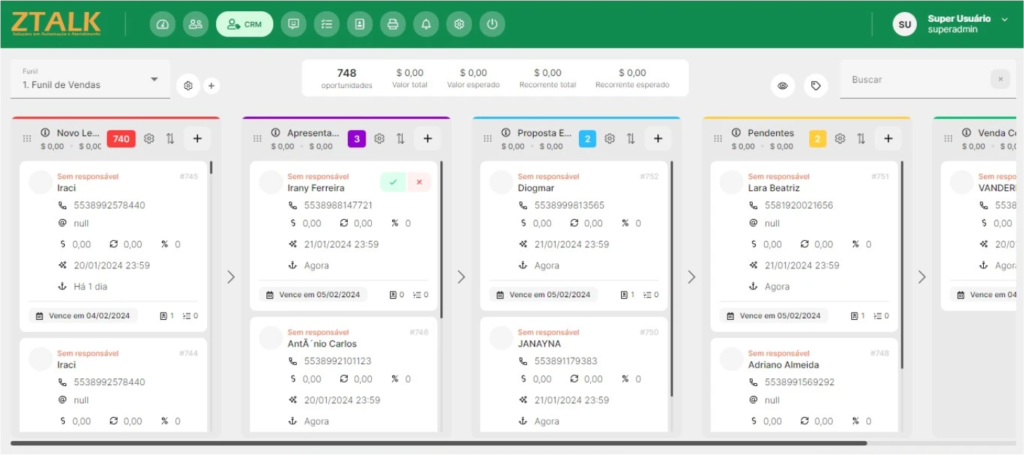The height and width of the screenshot is (455, 1024).
Task: Click phone number 5538988147721
Action: (x=338, y=205)
